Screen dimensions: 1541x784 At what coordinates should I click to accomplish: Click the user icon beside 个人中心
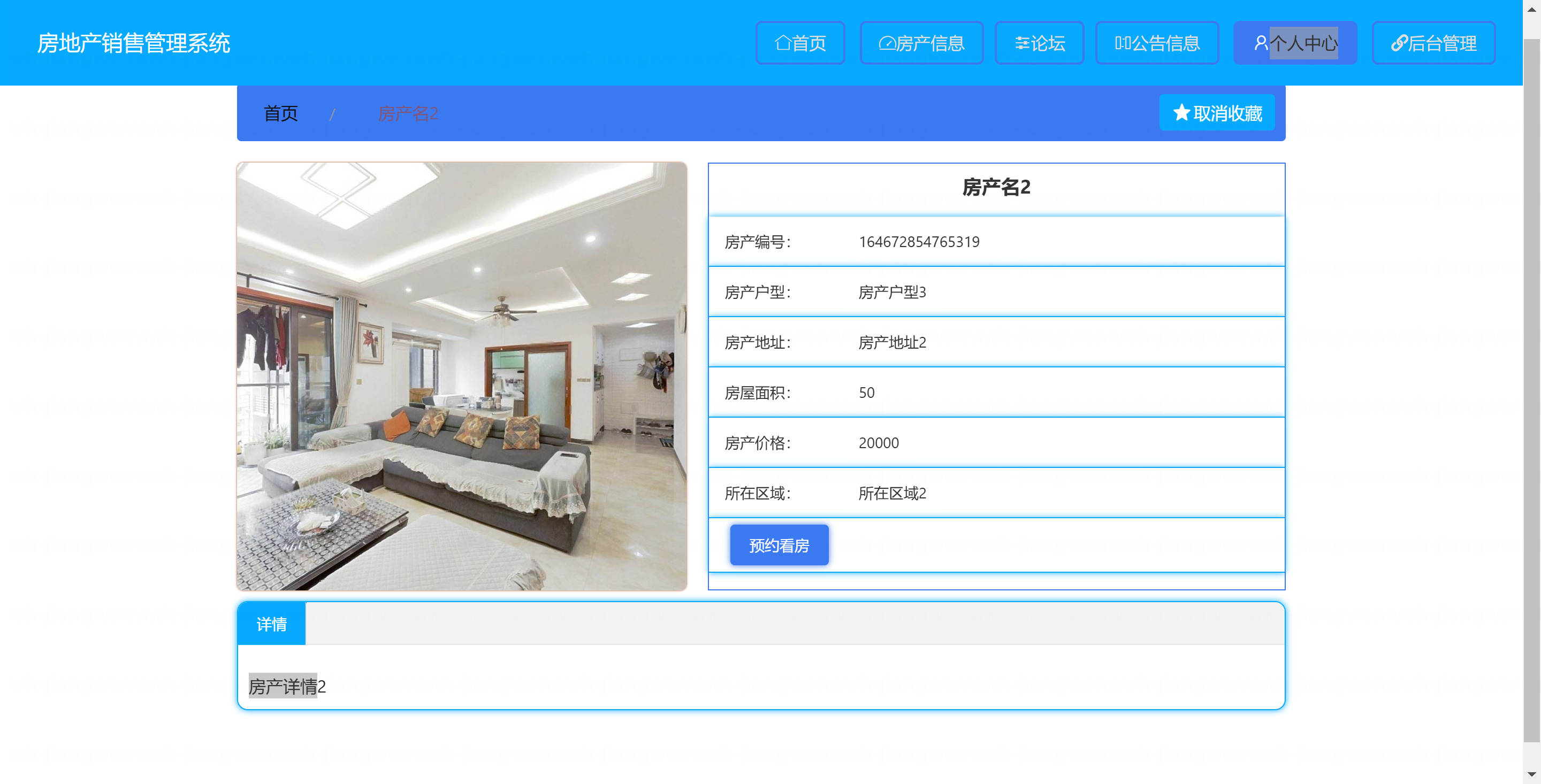(x=1261, y=43)
